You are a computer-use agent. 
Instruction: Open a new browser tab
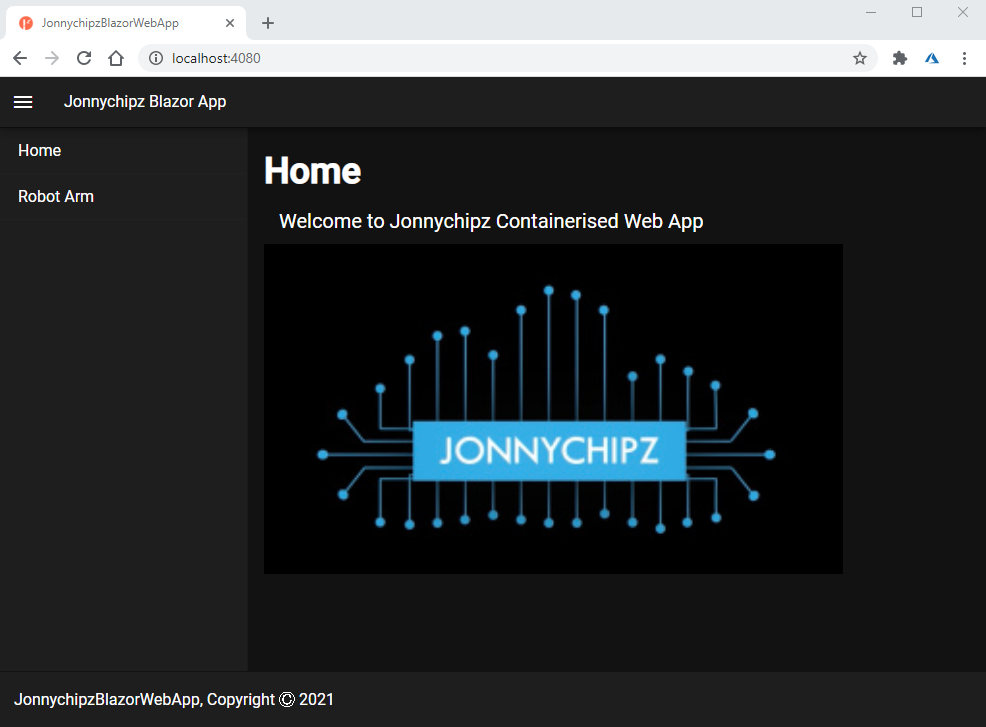click(268, 23)
